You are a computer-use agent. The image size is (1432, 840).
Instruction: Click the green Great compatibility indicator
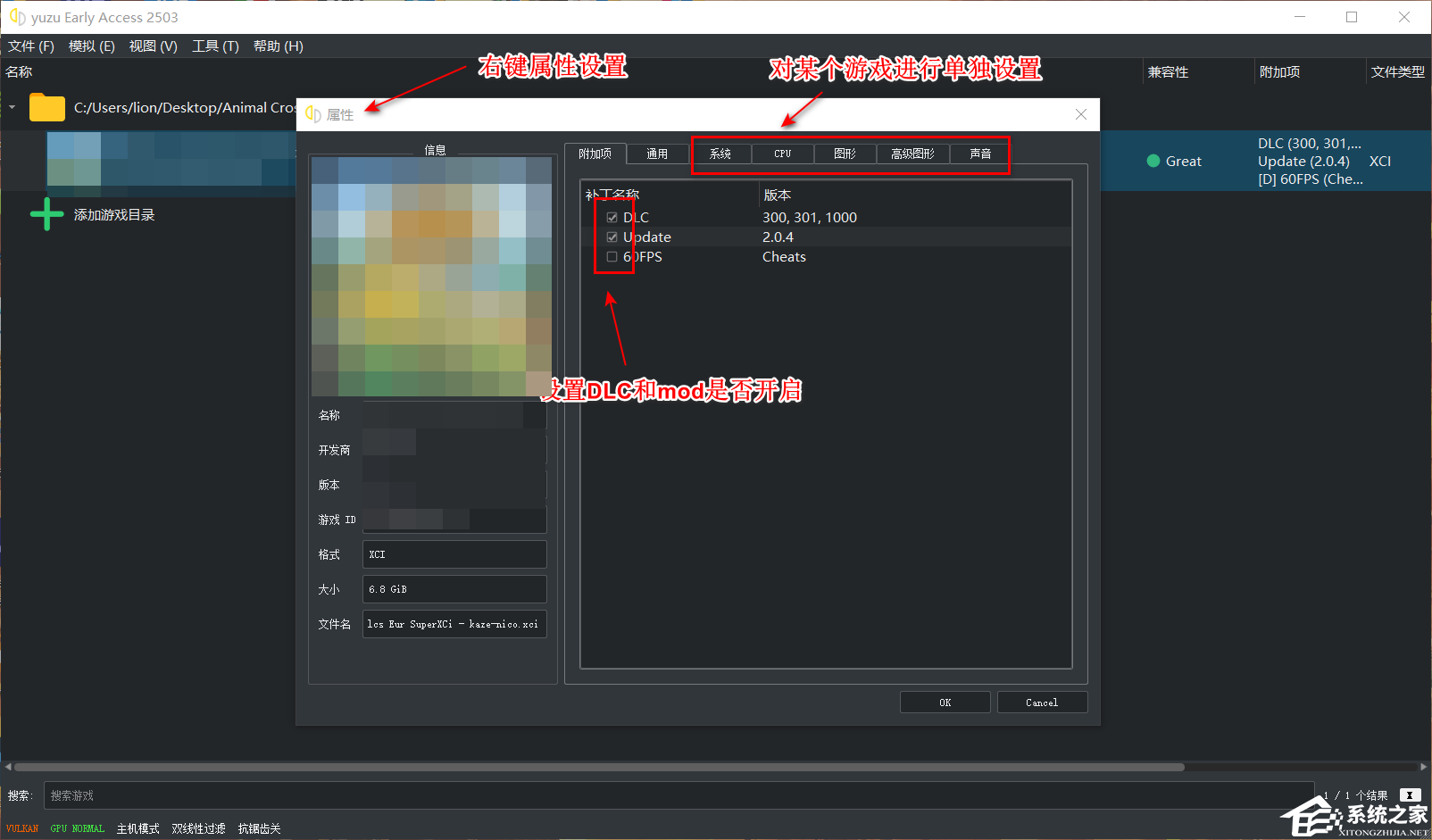pos(1153,162)
